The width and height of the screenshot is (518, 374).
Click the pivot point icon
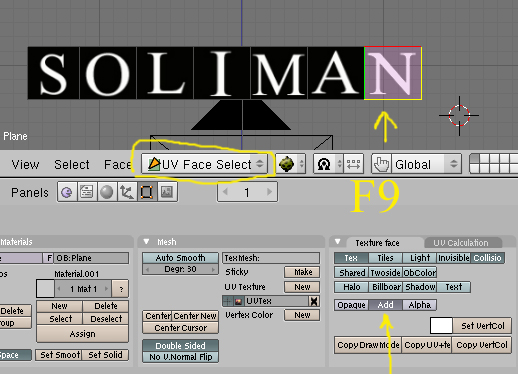[324, 164]
